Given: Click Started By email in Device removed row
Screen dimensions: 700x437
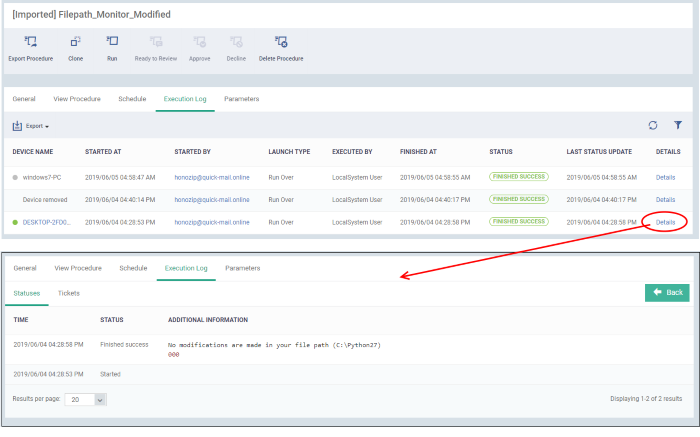Looking at the screenshot, I should point(212,200).
